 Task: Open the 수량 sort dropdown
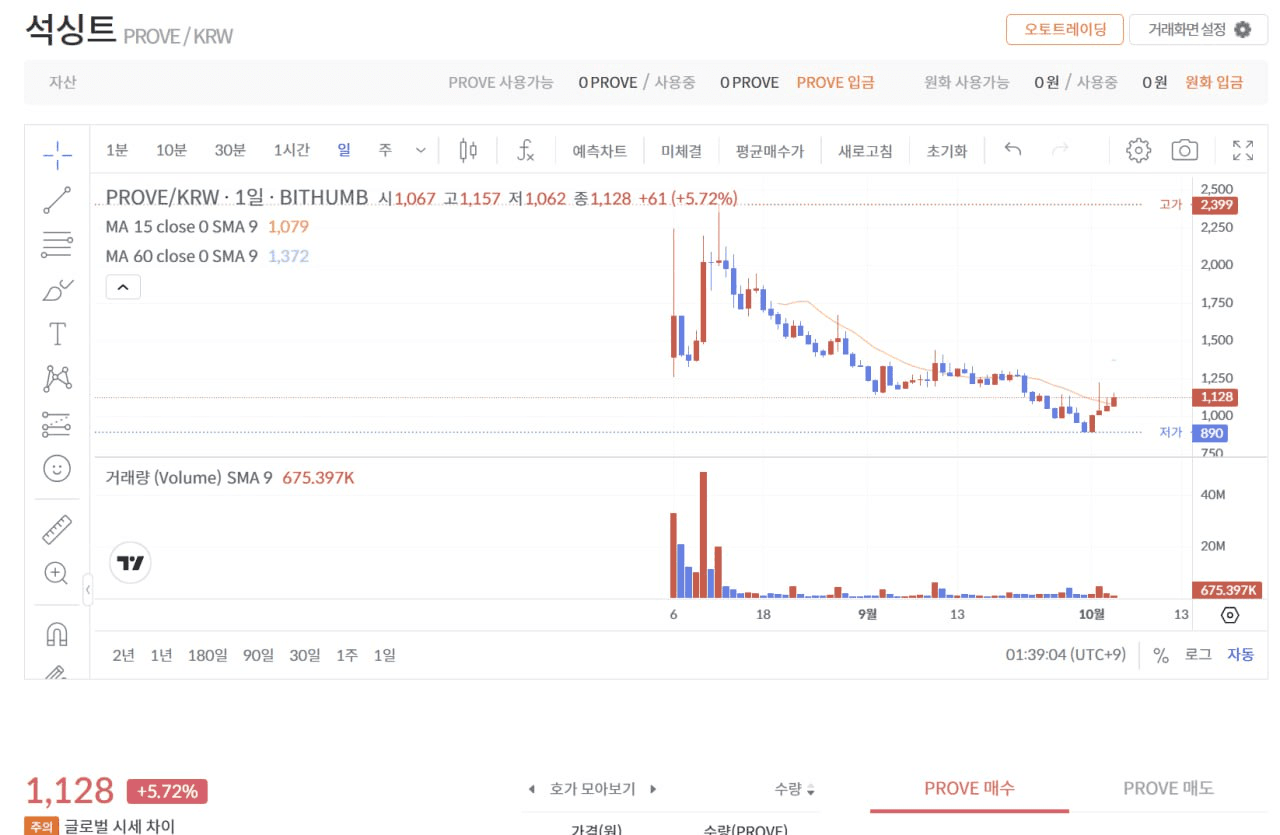795,790
